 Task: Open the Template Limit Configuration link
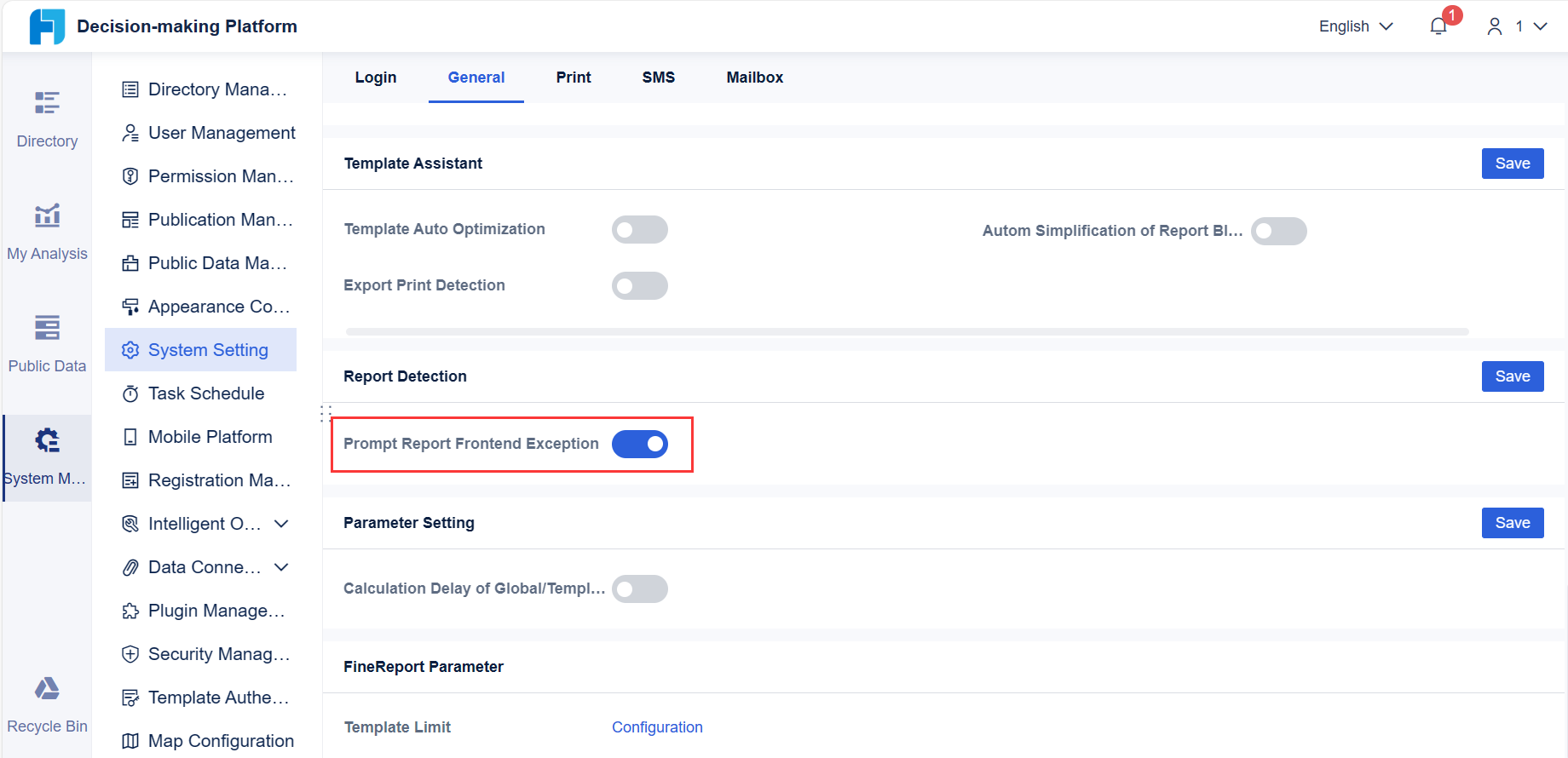(x=657, y=727)
